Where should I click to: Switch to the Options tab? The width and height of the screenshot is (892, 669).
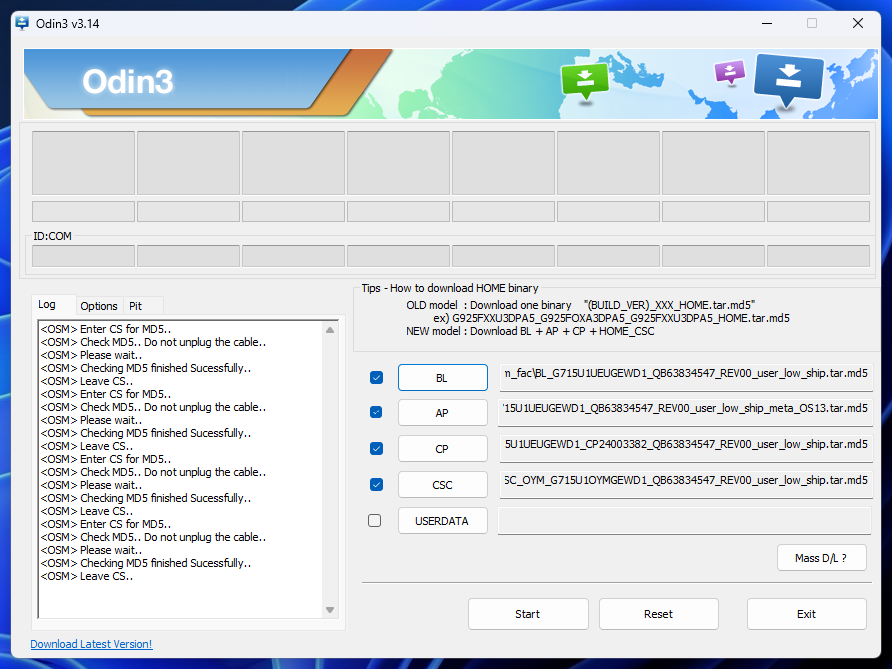[x=99, y=306]
